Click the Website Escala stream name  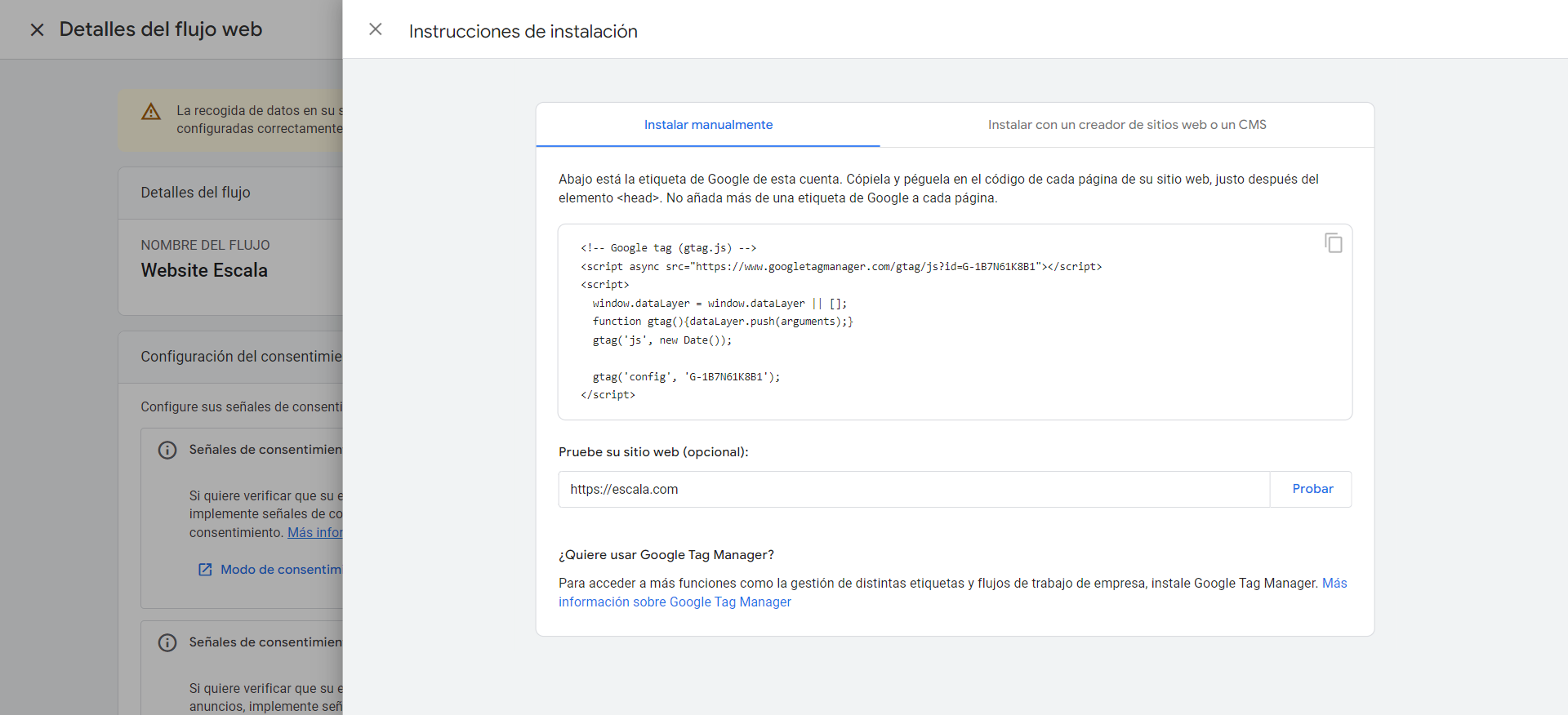(x=204, y=270)
